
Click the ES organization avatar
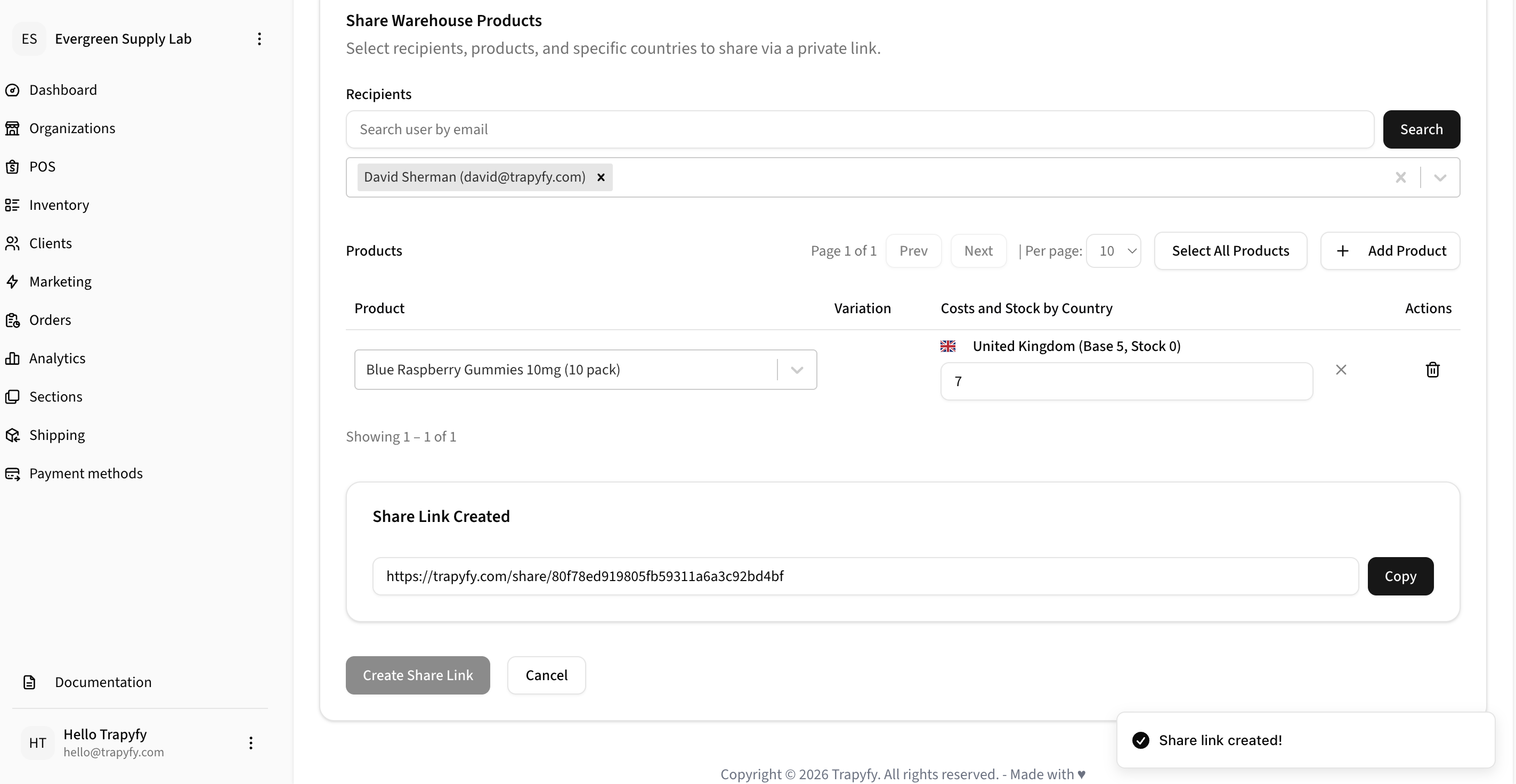coord(29,39)
